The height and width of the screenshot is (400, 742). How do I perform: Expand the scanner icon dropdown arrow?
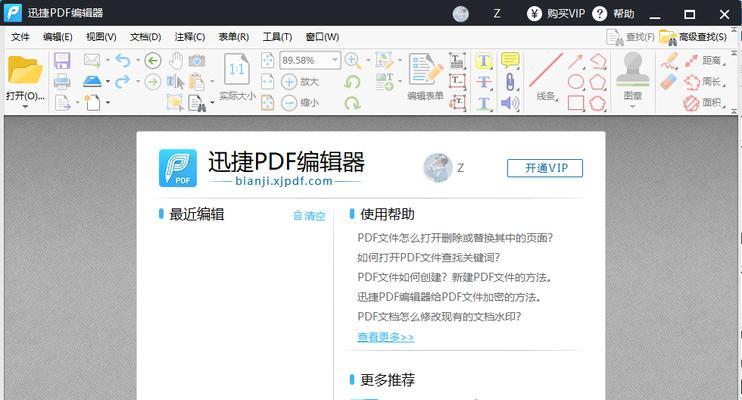(x=107, y=81)
